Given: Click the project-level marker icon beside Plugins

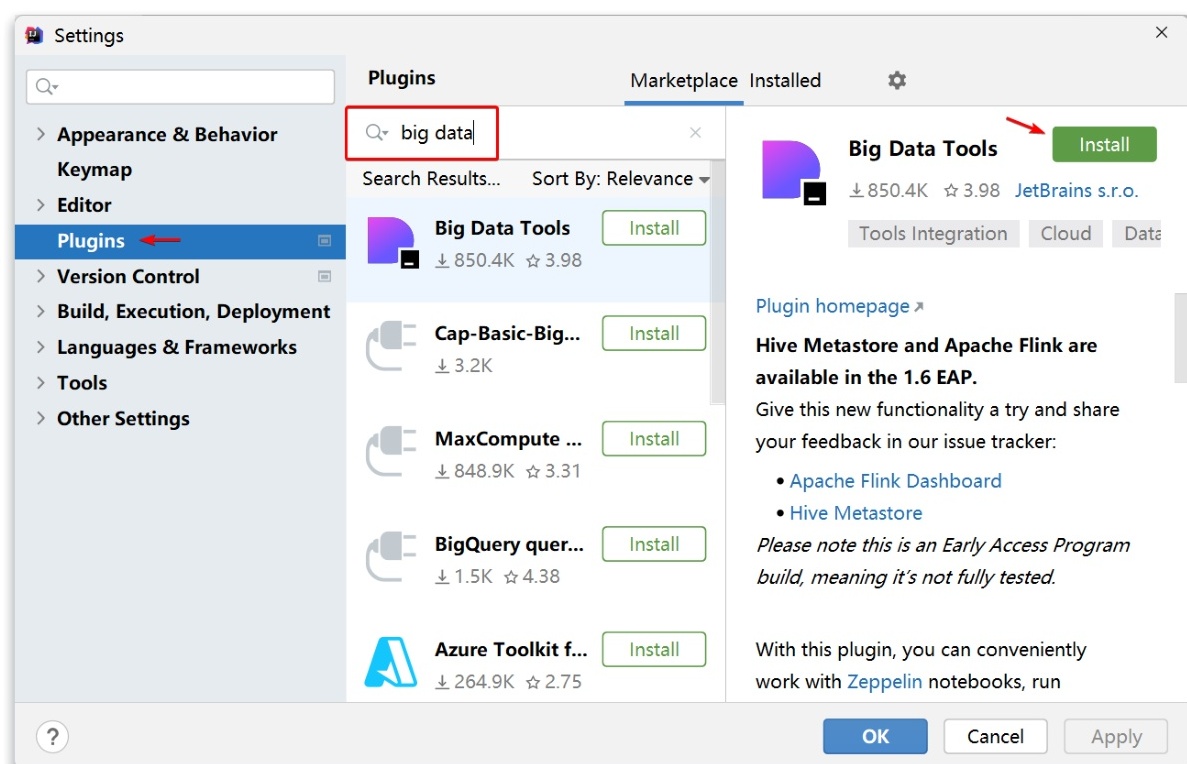Looking at the screenshot, I should click(x=325, y=241).
